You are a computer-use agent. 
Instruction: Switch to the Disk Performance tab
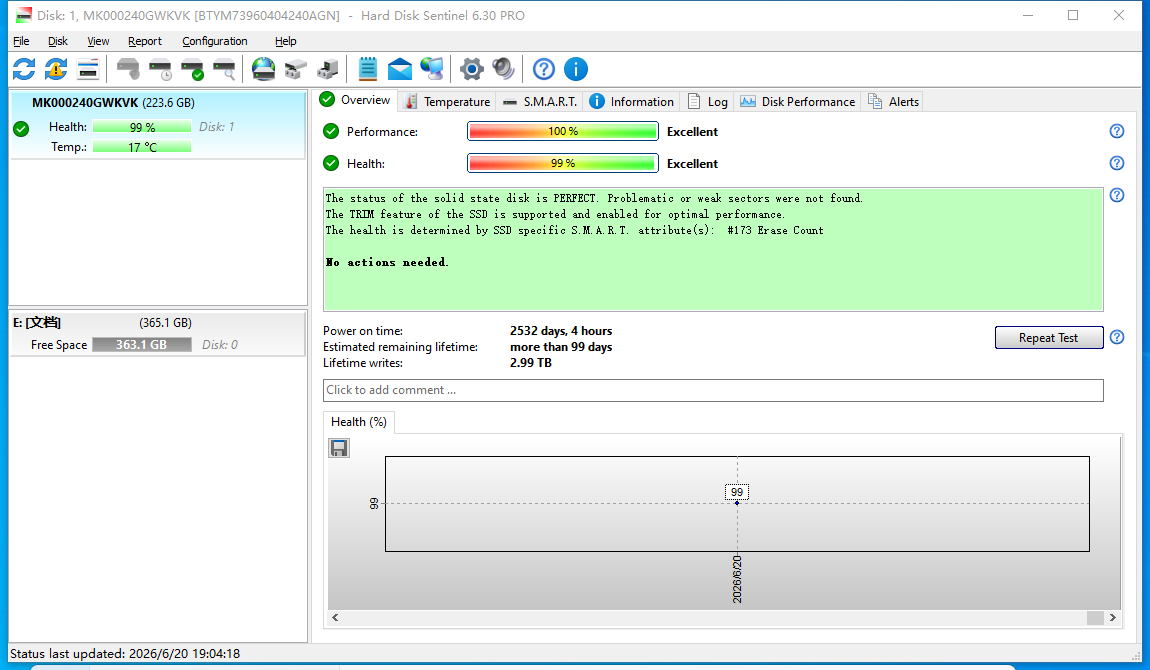point(798,102)
